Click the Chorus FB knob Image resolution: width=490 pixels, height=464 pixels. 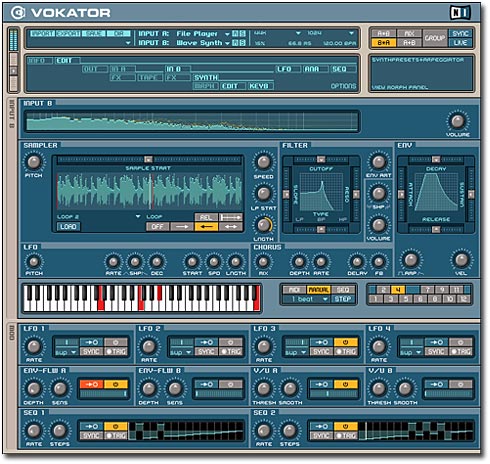pyautogui.click(x=379, y=262)
